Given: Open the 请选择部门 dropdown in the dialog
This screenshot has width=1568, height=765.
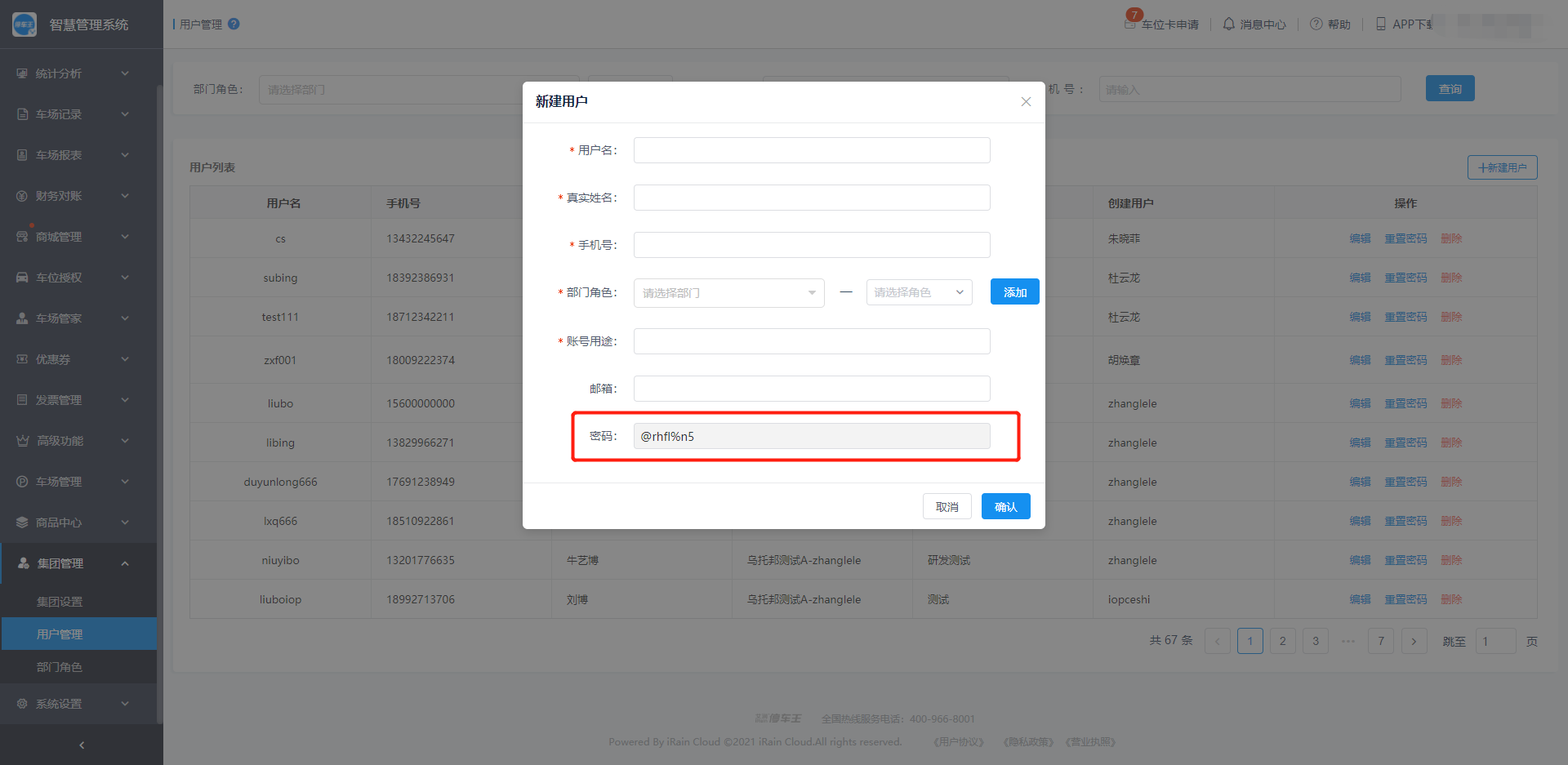Looking at the screenshot, I should coord(728,293).
